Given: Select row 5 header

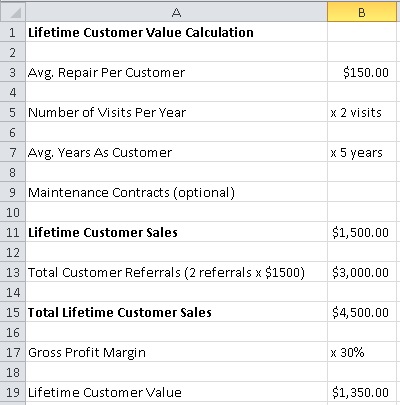Looking at the screenshot, I should tap(13, 112).
